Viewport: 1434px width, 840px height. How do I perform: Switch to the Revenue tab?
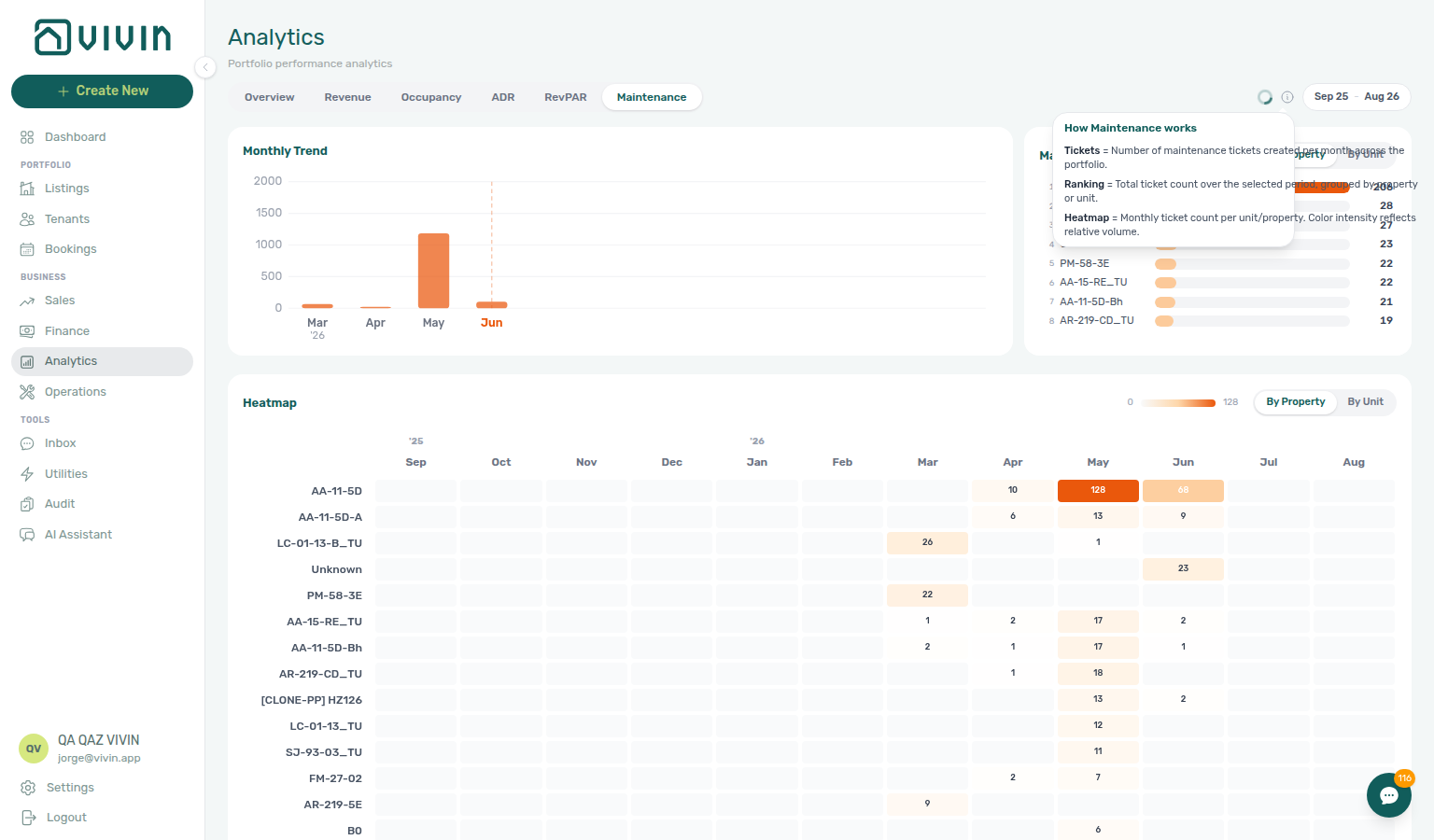pyautogui.click(x=348, y=97)
